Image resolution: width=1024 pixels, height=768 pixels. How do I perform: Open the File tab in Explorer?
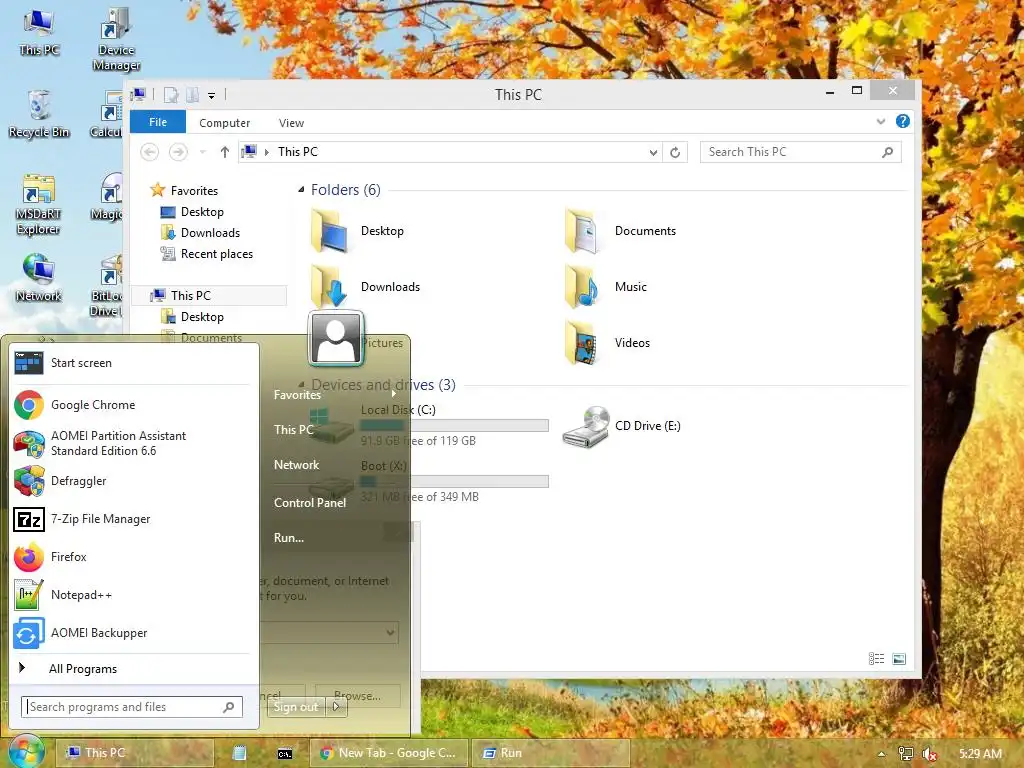[x=158, y=122]
